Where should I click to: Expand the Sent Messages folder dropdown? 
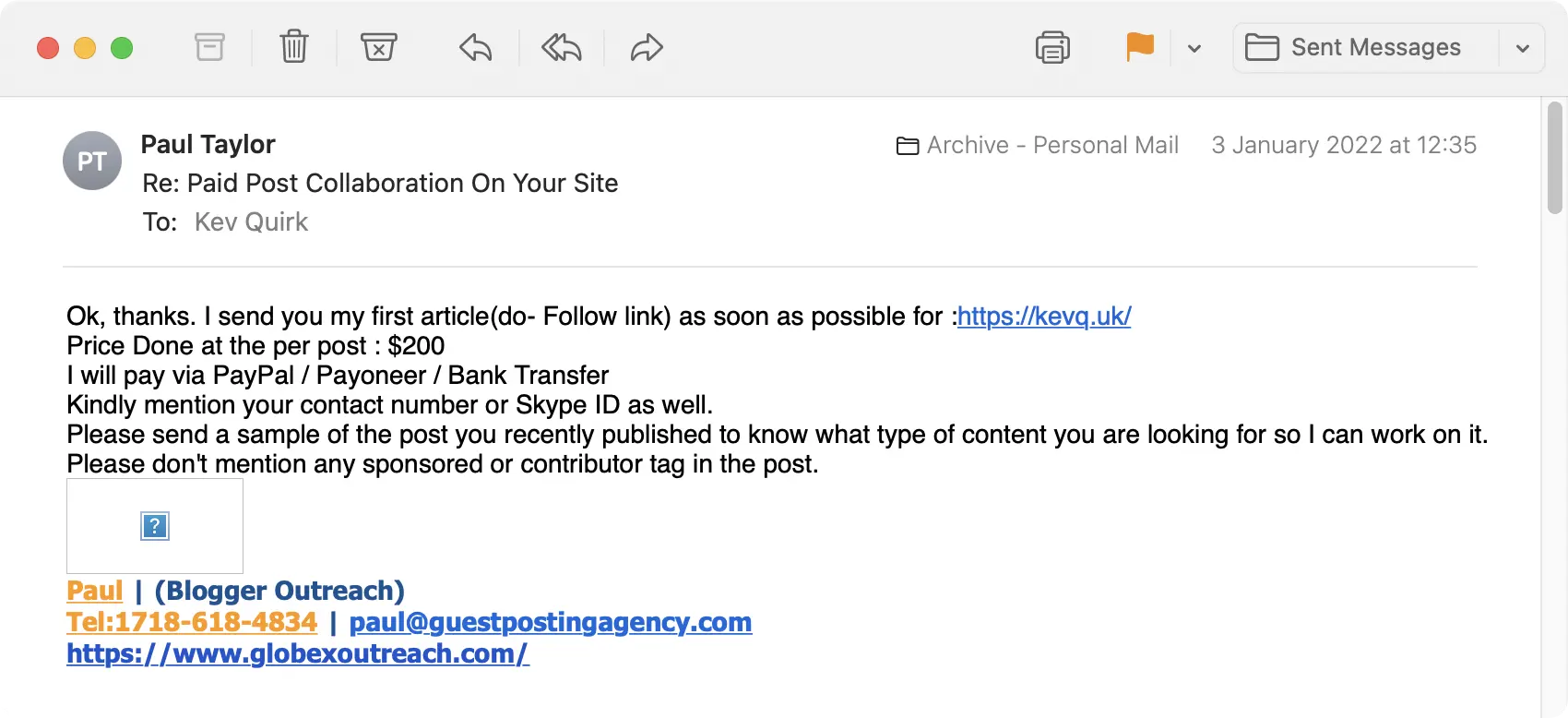(1520, 48)
